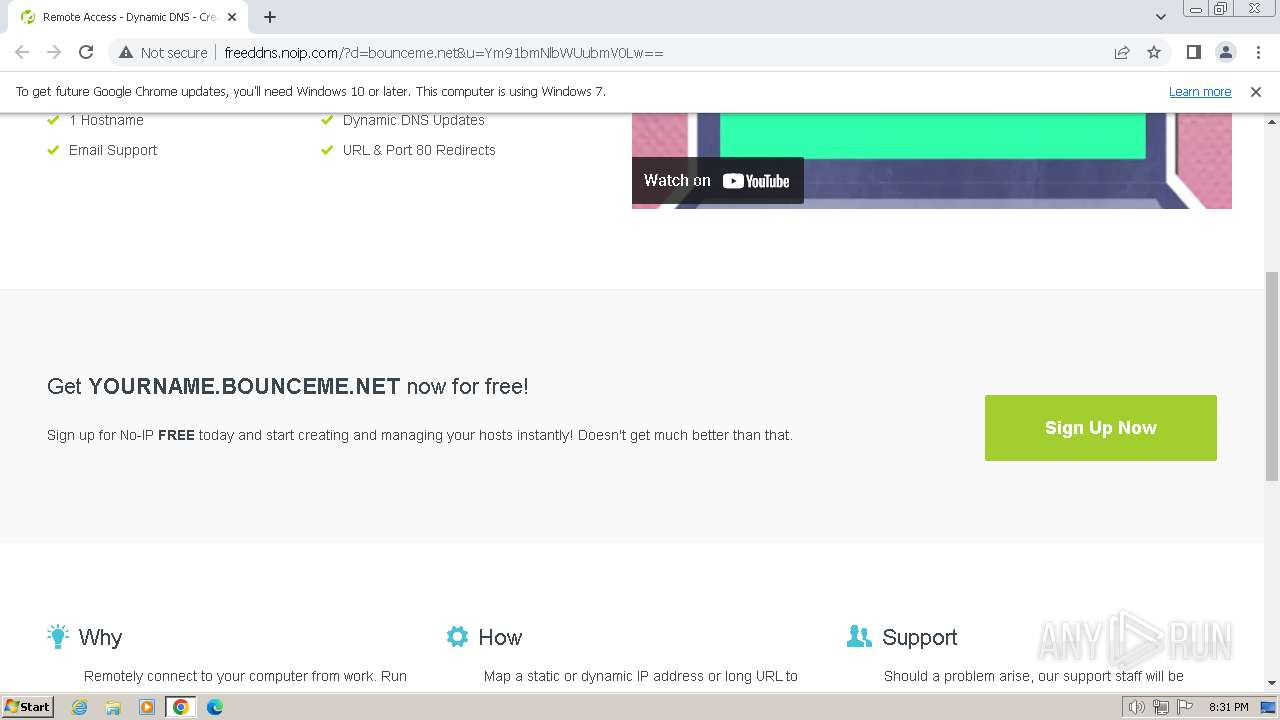Screen dimensions: 1280x720
Task: Click the network tray icon
Action: (1160, 707)
